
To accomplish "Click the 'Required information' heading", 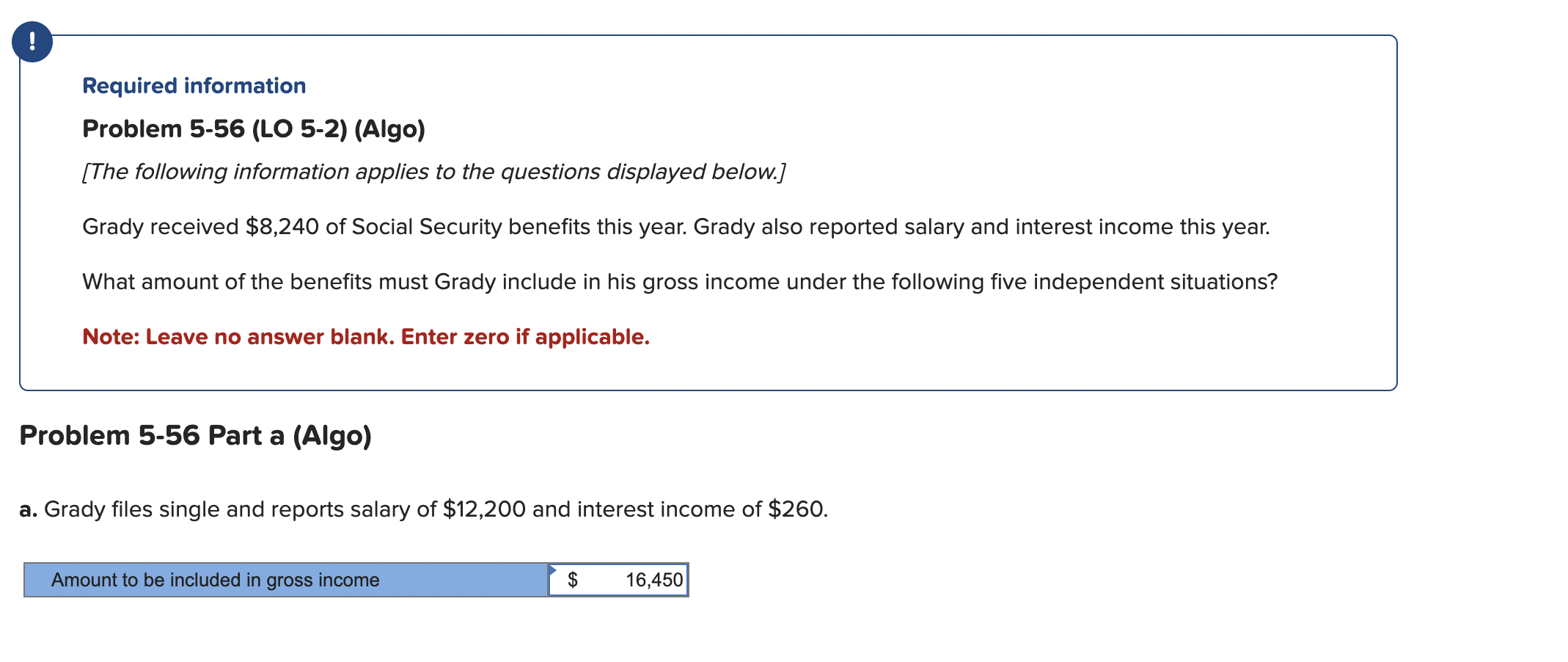I will [x=193, y=86].
